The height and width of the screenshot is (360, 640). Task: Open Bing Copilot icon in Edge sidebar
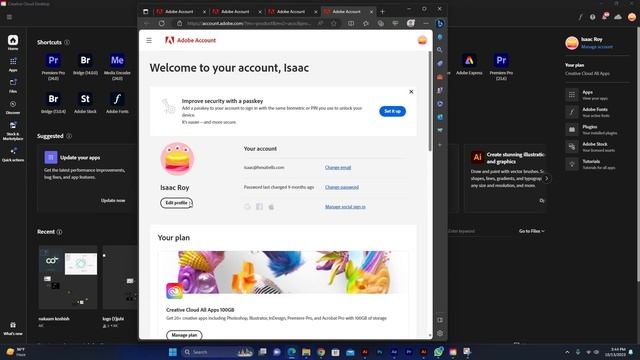pos(440,24)
